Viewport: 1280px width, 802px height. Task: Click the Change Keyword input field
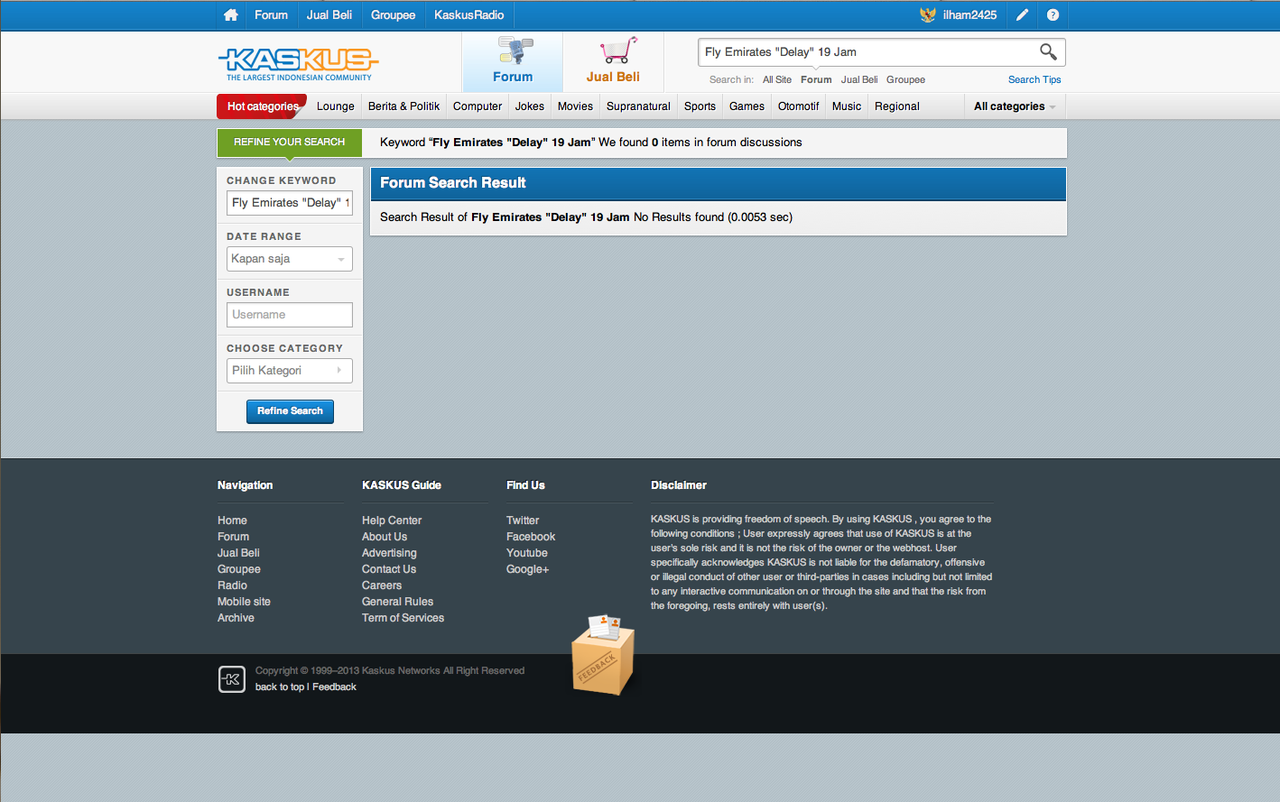(x=290, y=203)
